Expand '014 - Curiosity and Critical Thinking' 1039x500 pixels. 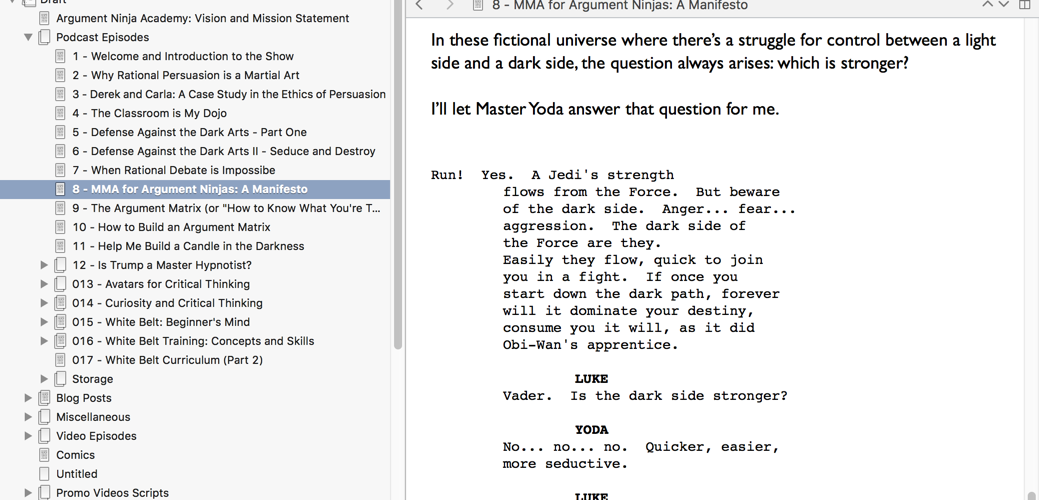point(44,303)
